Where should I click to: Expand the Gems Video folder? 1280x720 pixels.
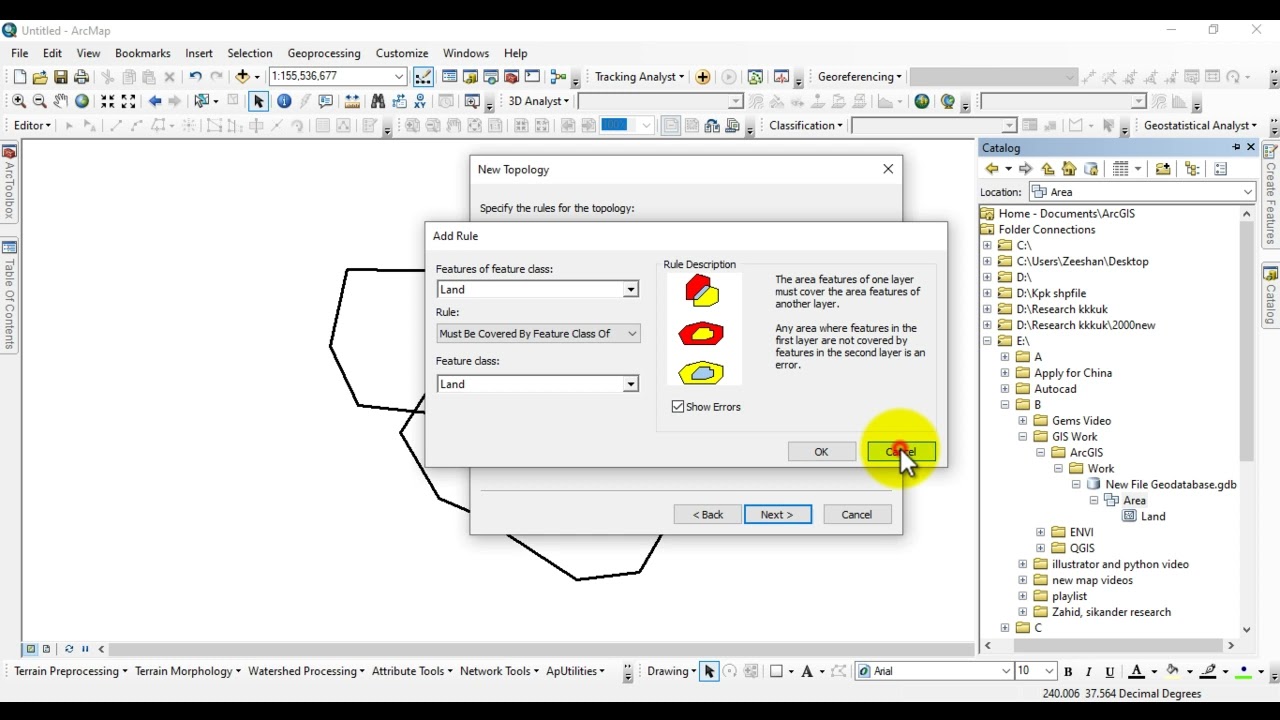(x=1023, y=421)
